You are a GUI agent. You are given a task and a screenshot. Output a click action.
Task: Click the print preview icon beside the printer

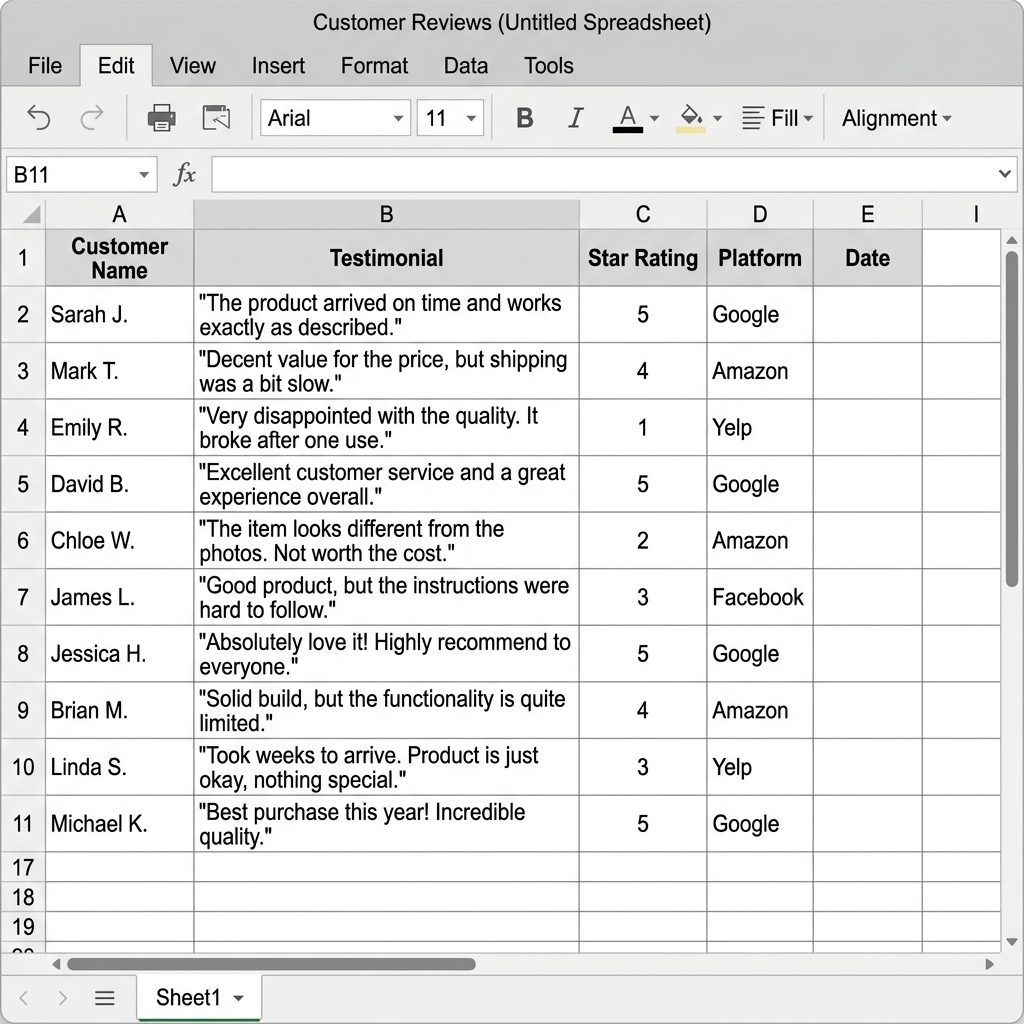[x=216, y=118]
